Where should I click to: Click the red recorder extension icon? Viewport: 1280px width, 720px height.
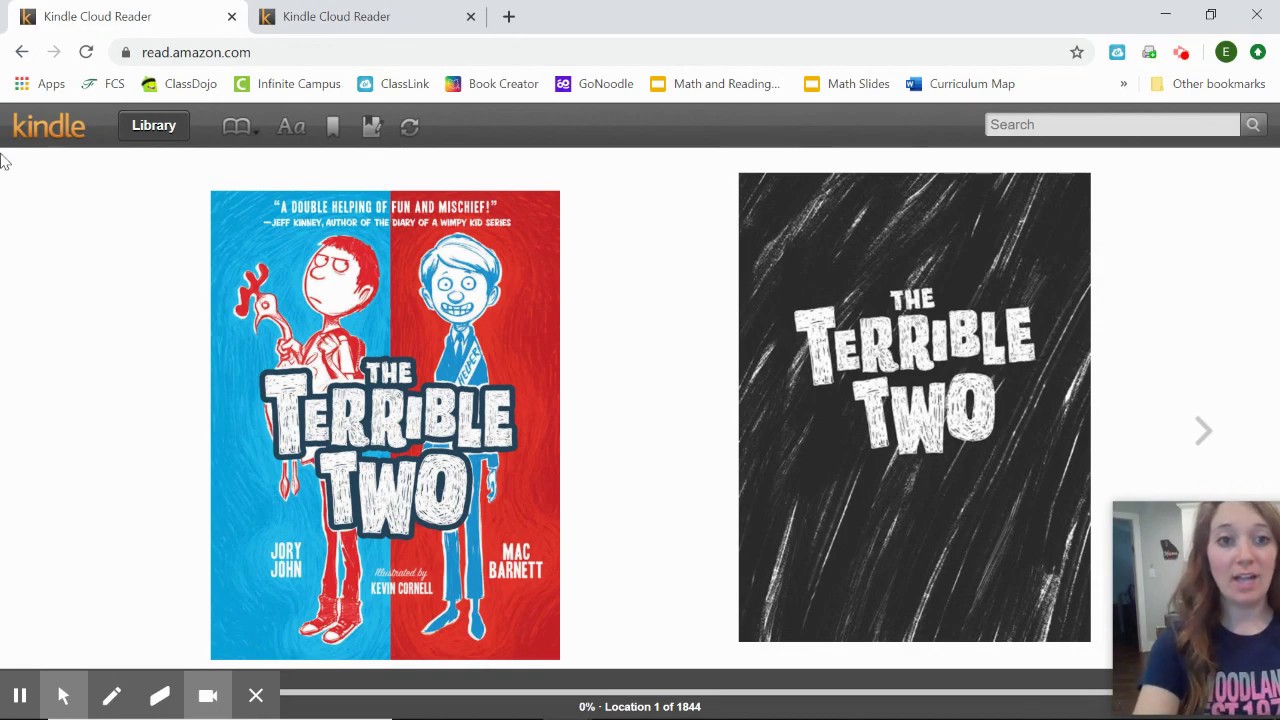click(1181, 52)
